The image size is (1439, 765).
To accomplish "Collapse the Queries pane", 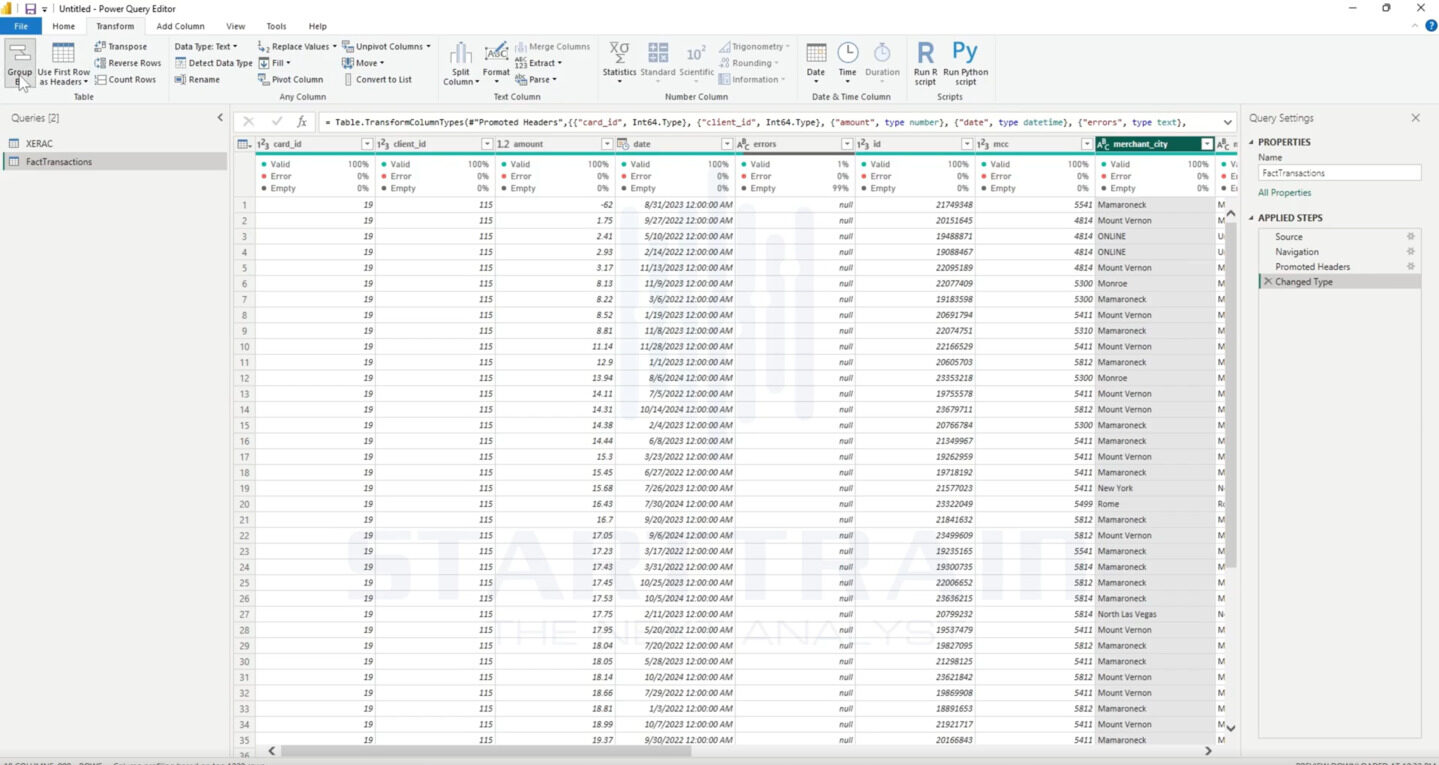I will coord(220,118).
